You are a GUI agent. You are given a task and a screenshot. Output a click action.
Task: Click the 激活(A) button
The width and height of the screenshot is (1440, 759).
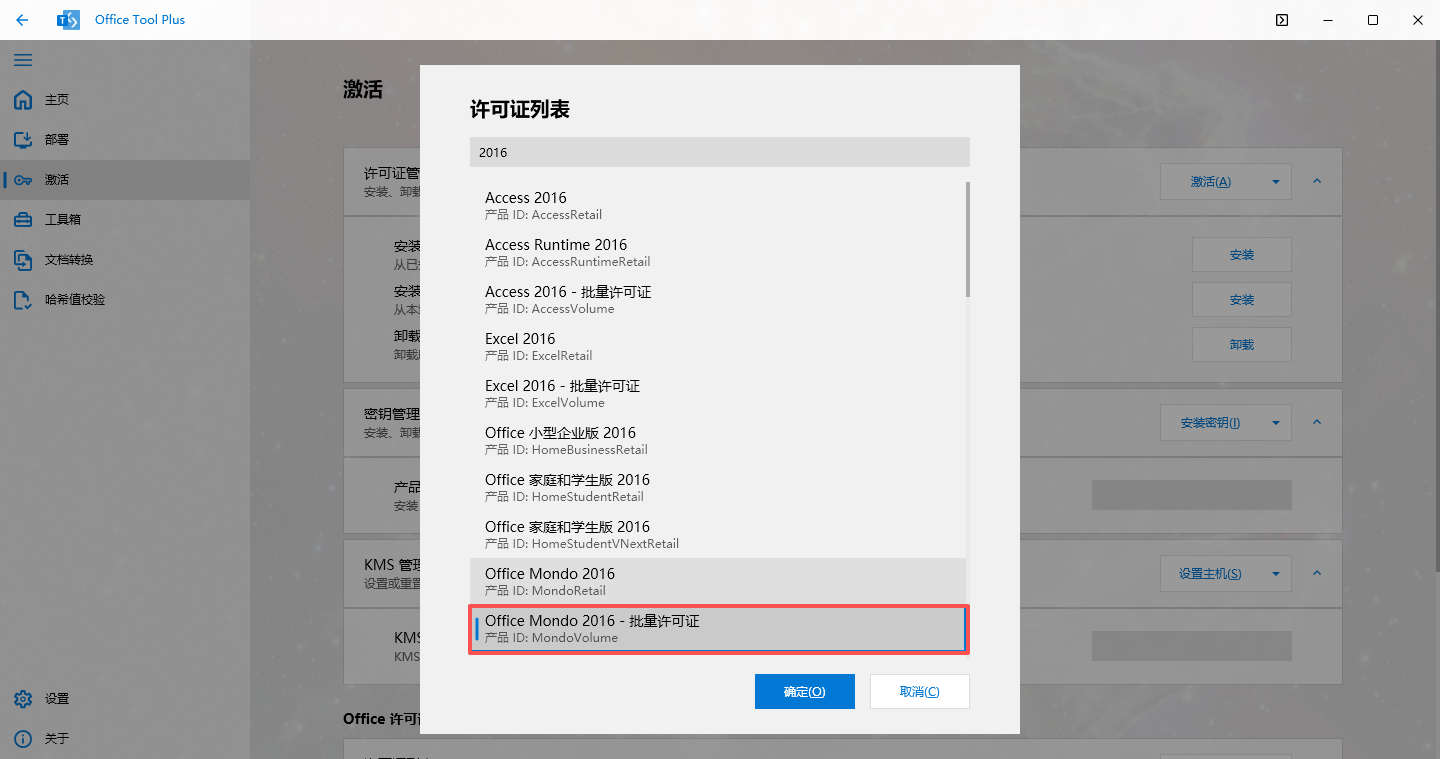pyautogui.click(x=1210, y=182)
